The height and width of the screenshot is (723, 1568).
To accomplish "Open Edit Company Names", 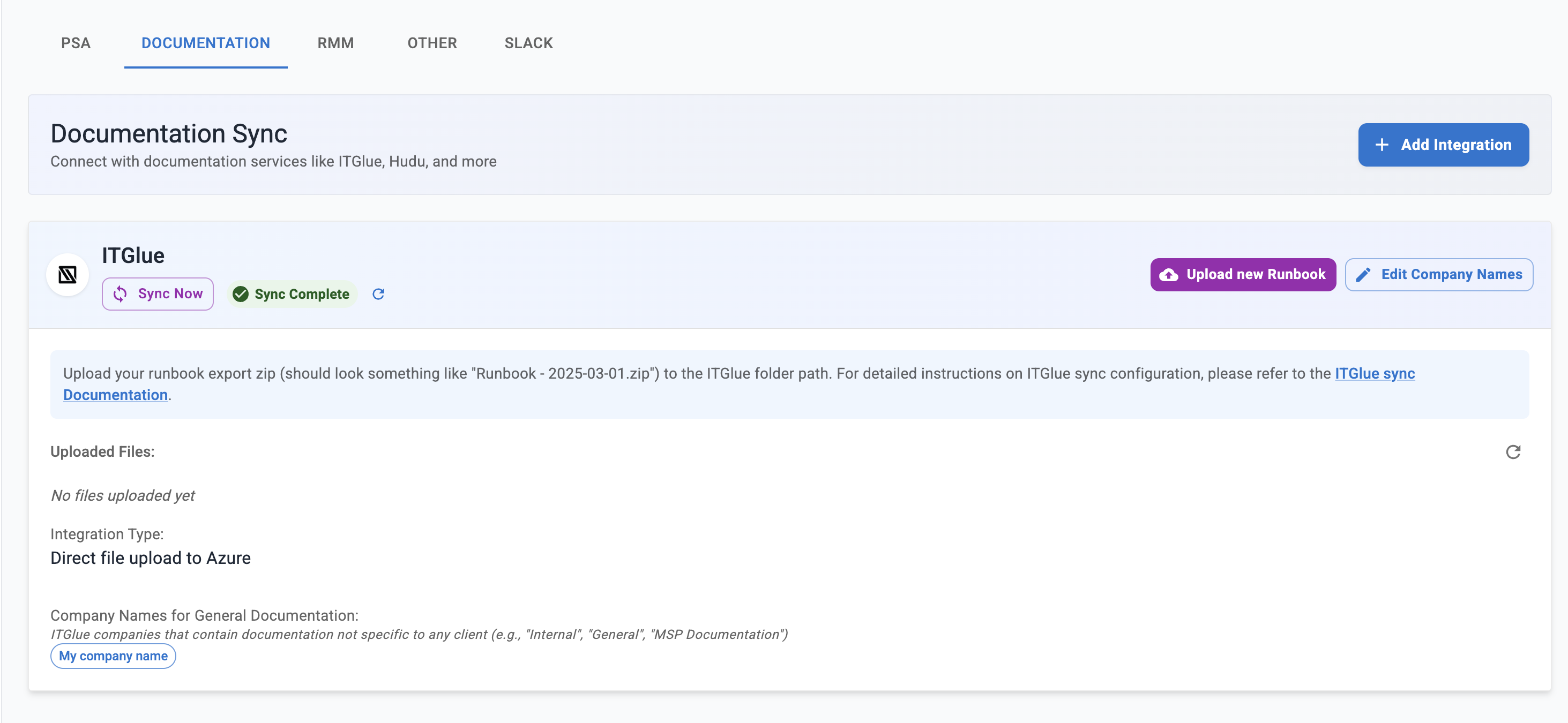I will (x=1438, y=275).
